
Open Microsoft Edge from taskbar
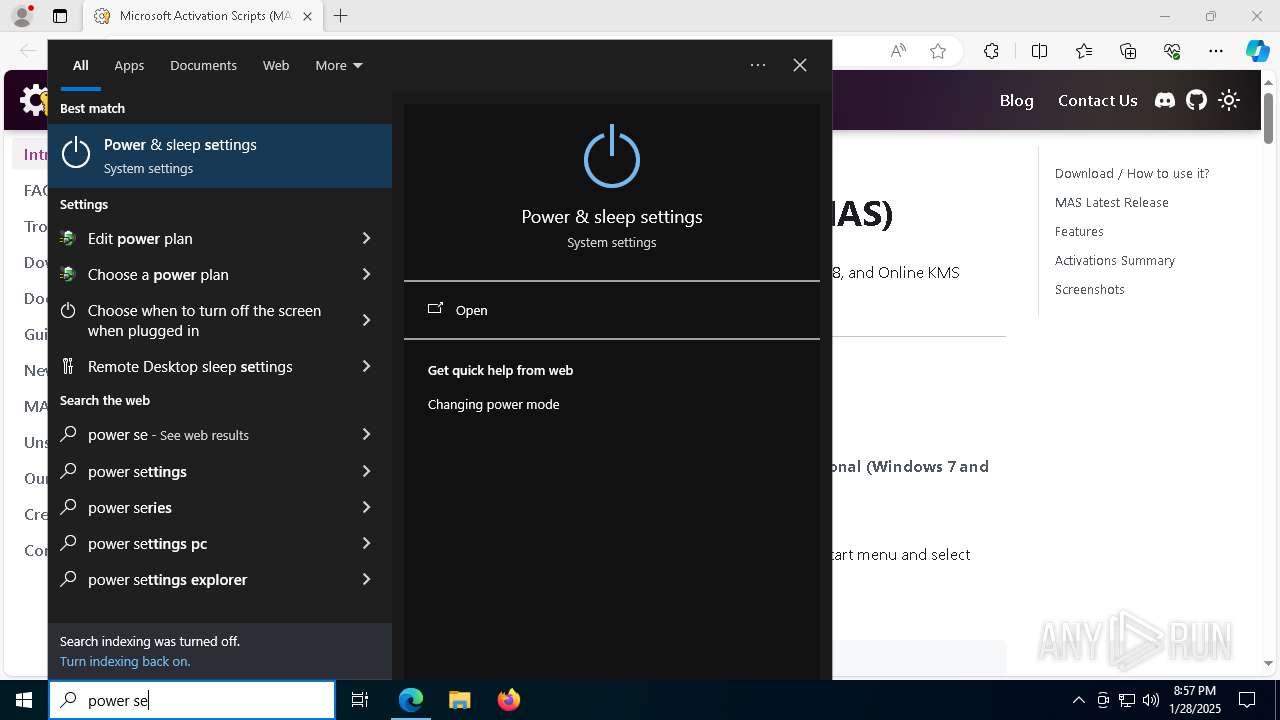411,700
